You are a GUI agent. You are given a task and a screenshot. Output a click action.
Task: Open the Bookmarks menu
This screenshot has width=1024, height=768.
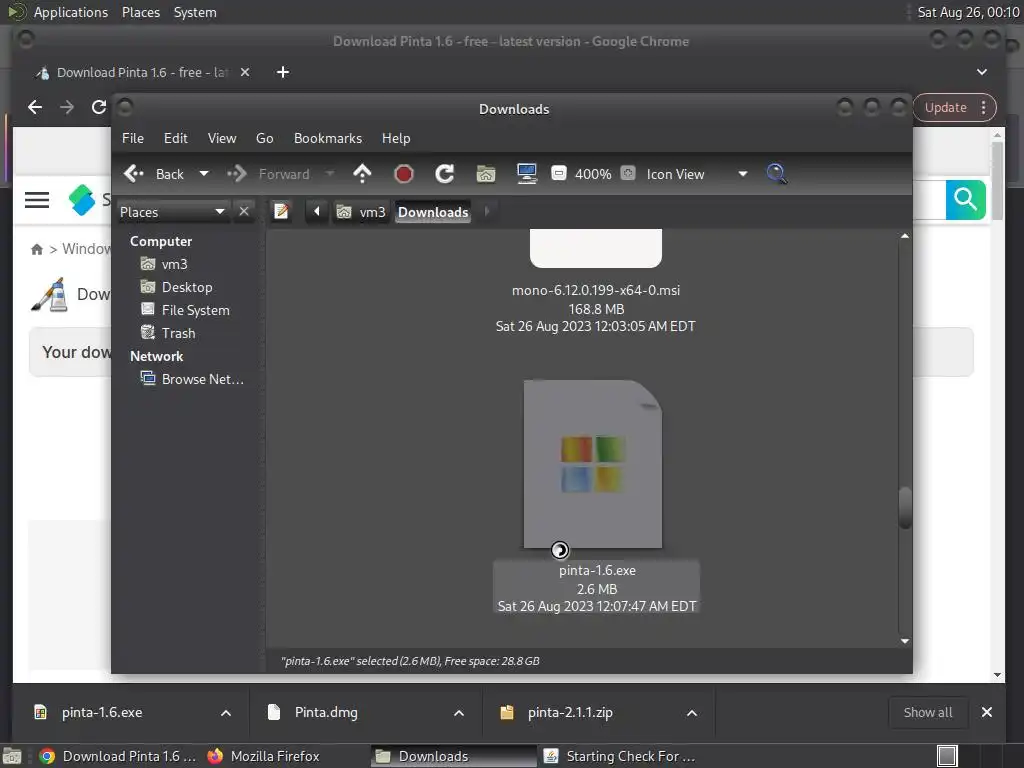[x=328, y=138]
